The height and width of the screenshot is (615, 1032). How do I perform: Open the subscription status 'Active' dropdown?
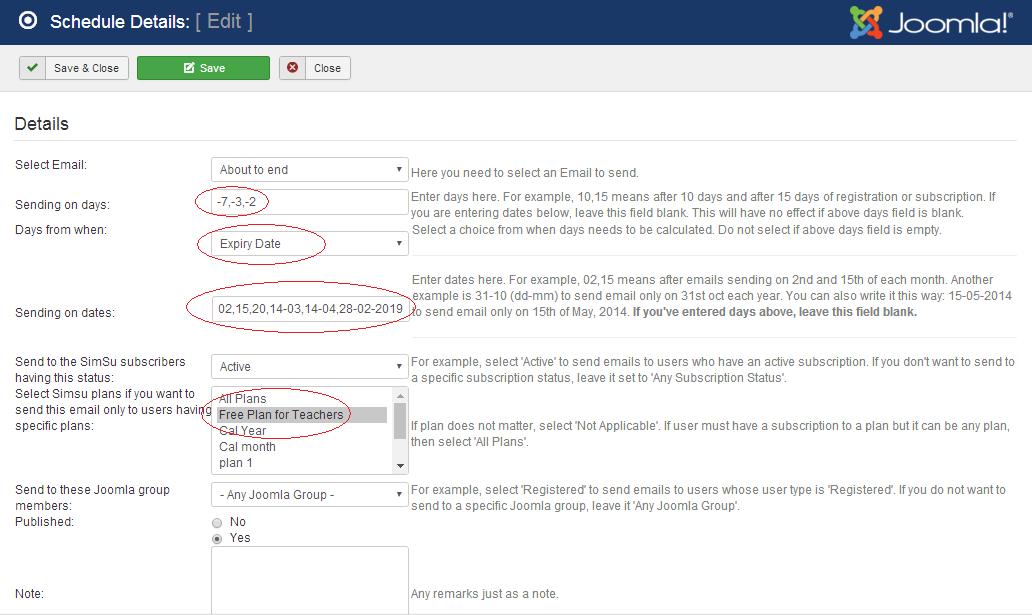(x=309, y=367)
